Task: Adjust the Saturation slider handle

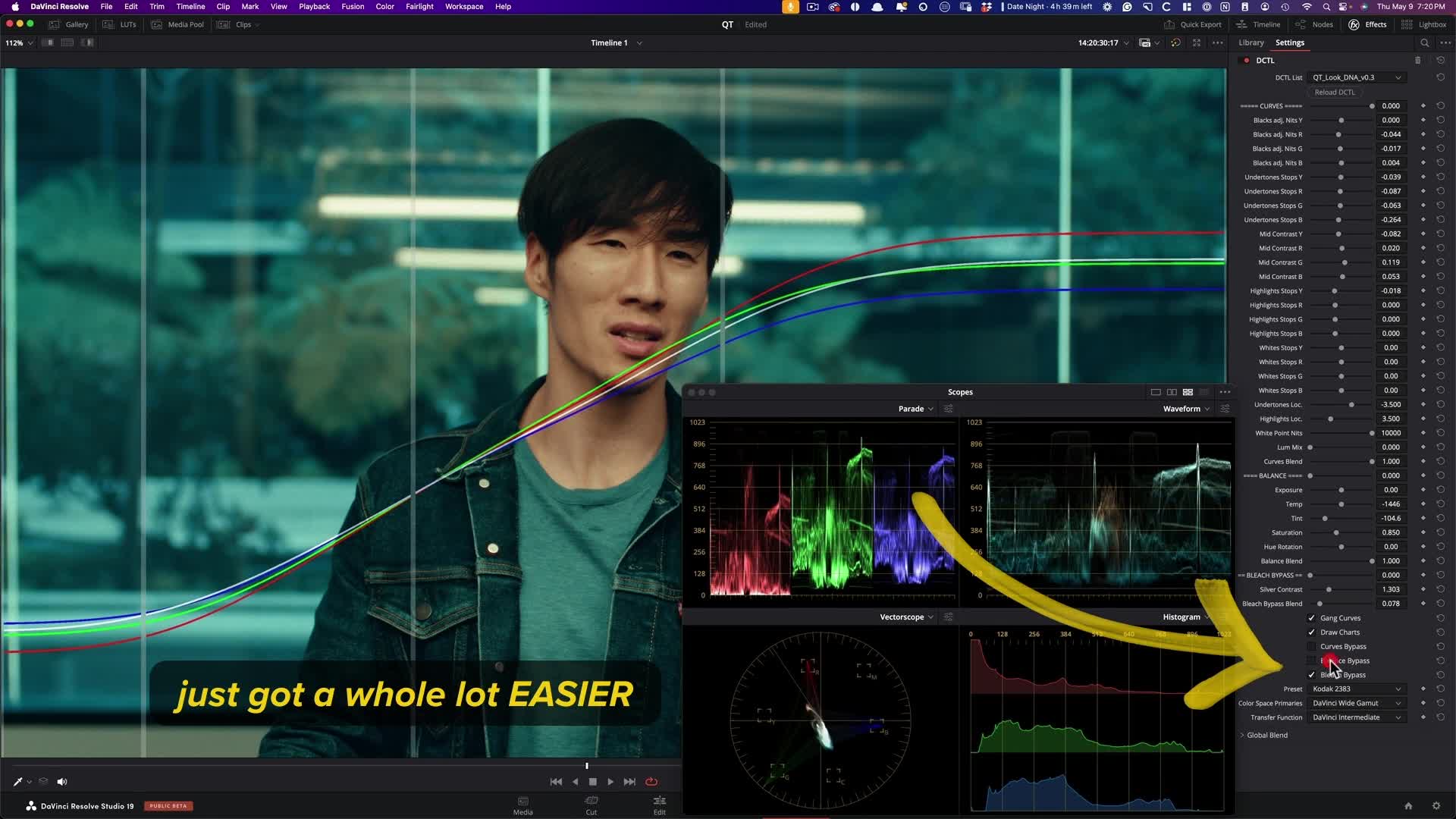Action: [x=1336, y=533]
